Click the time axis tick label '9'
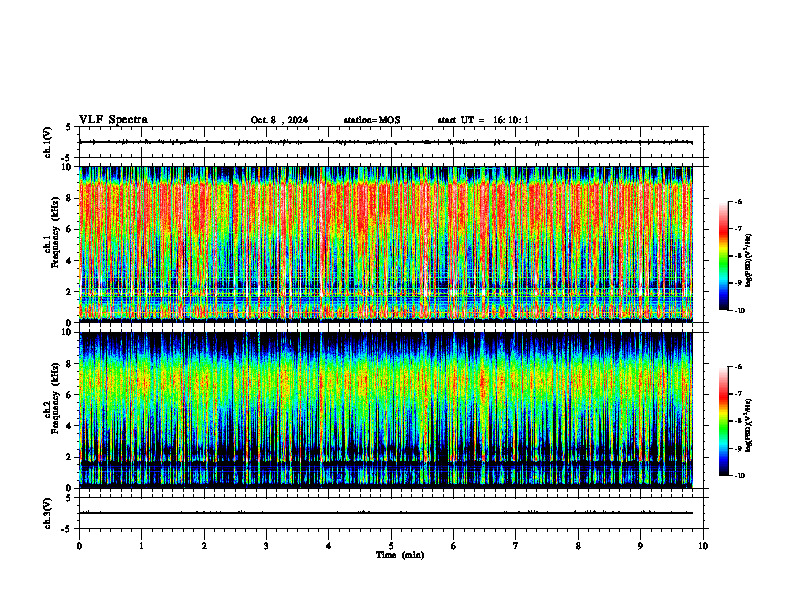792x612 pixels. 640,546
